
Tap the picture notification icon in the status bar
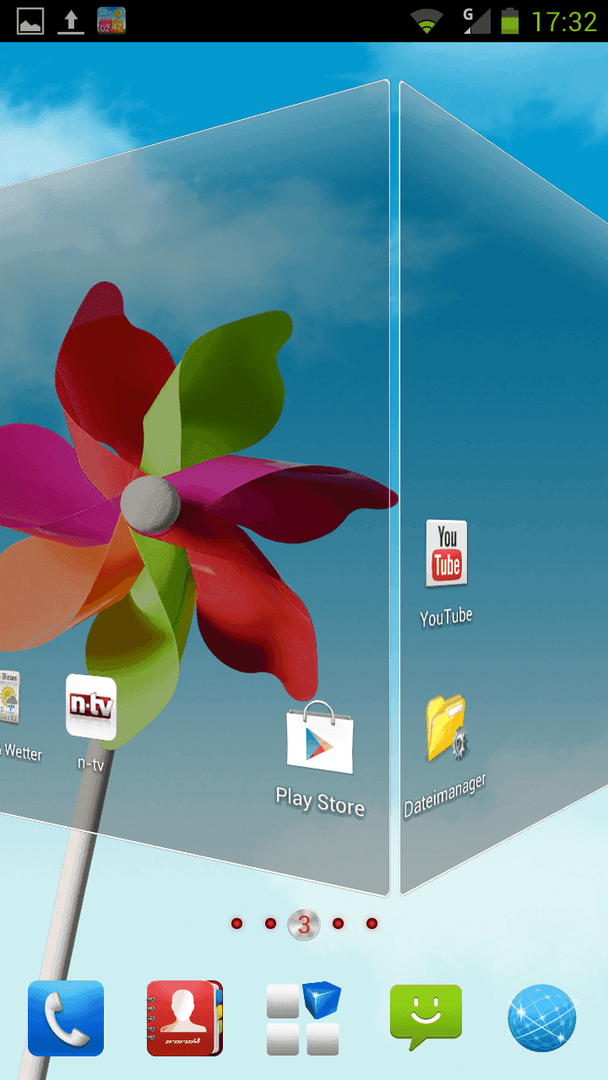(30, 21)
